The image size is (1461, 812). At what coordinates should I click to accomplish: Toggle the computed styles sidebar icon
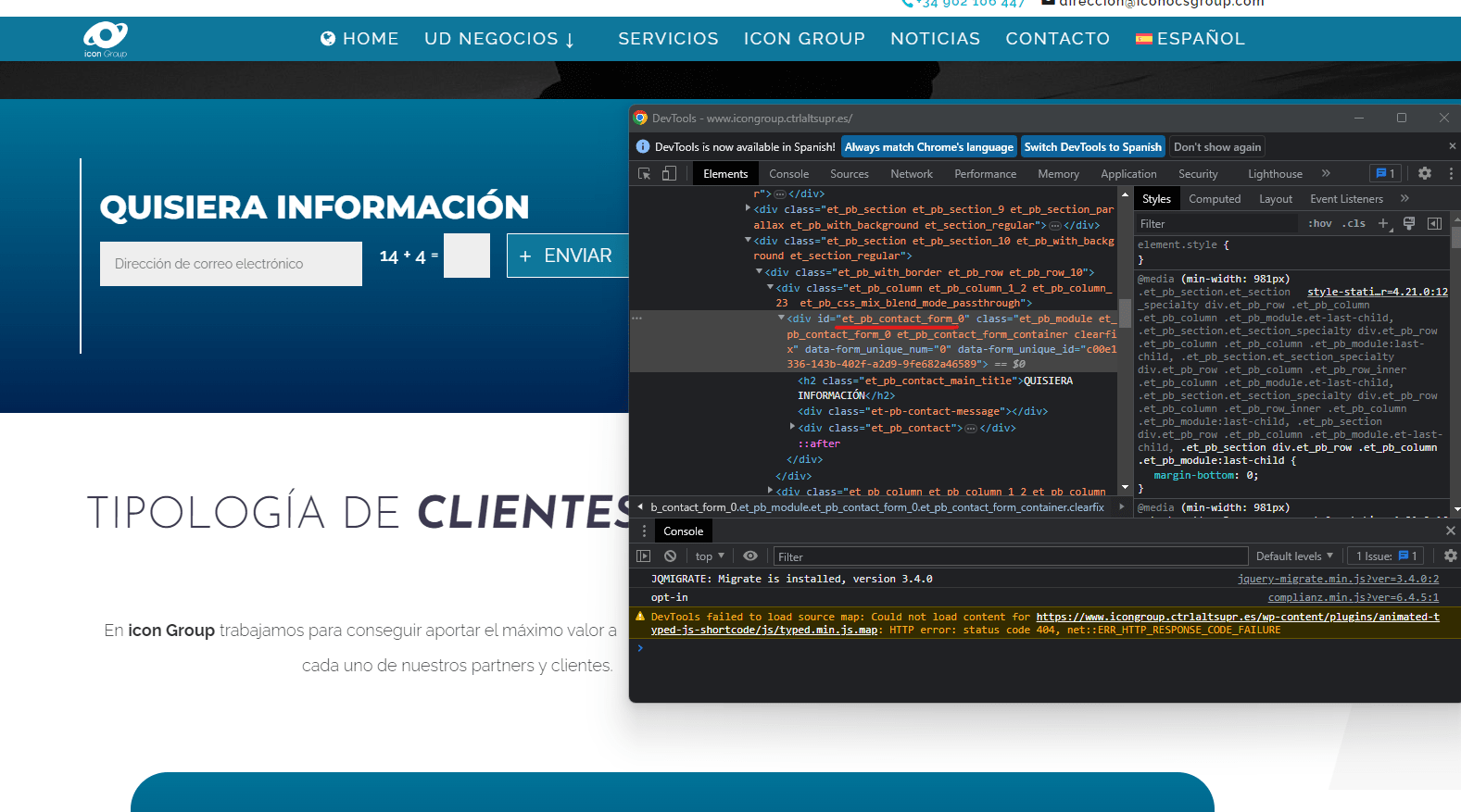pyautogui.click(x=1434, y=223)
